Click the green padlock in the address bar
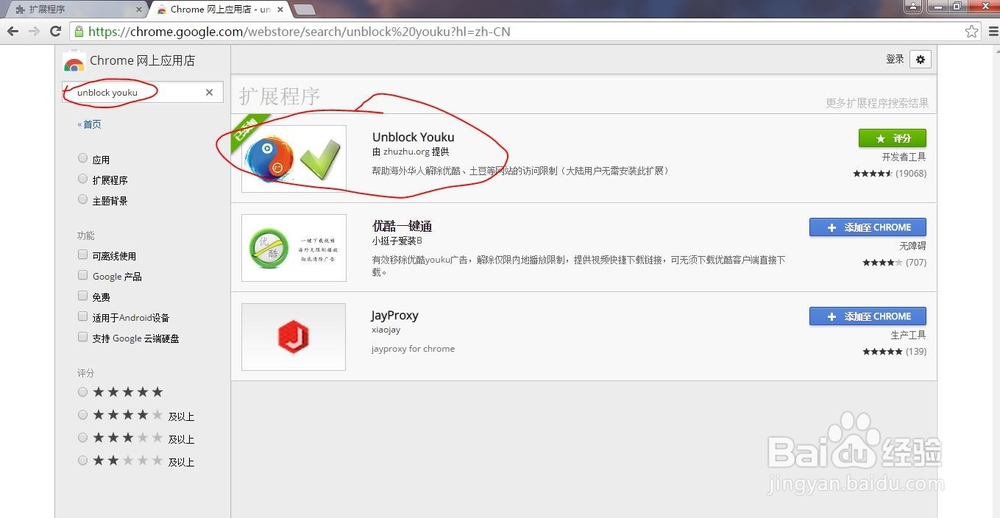Screen dimensions: 1000x518 pyautogui.click(x=78, y=31)
